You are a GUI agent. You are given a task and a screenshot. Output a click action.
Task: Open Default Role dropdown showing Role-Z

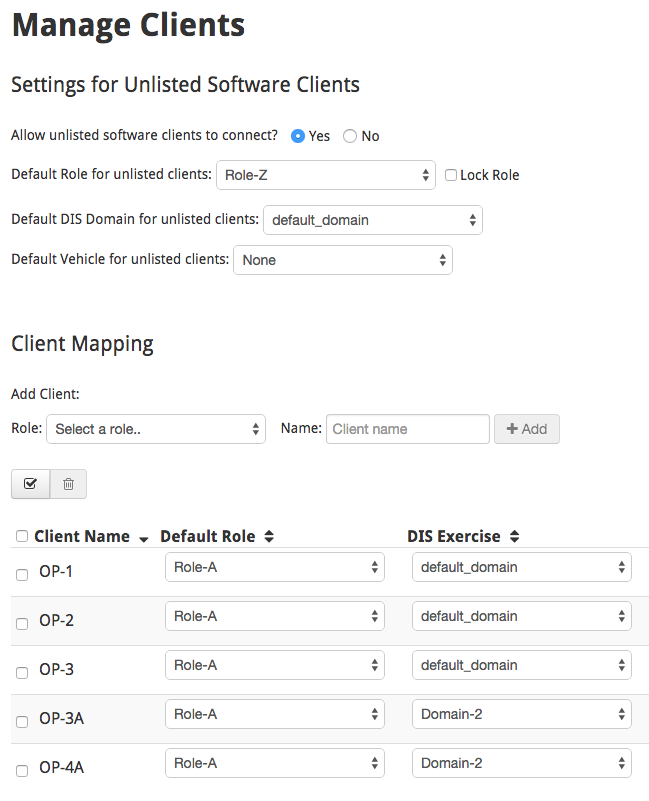pyautogui.click(x=326, y=175)
